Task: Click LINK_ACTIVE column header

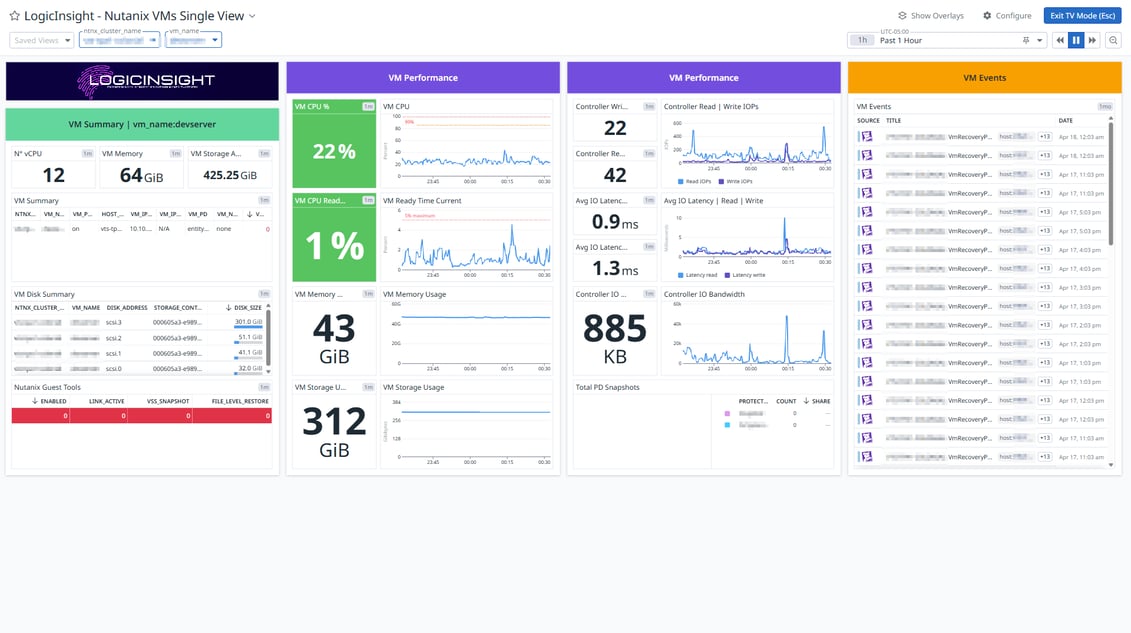Action: [x=106, y=401]
